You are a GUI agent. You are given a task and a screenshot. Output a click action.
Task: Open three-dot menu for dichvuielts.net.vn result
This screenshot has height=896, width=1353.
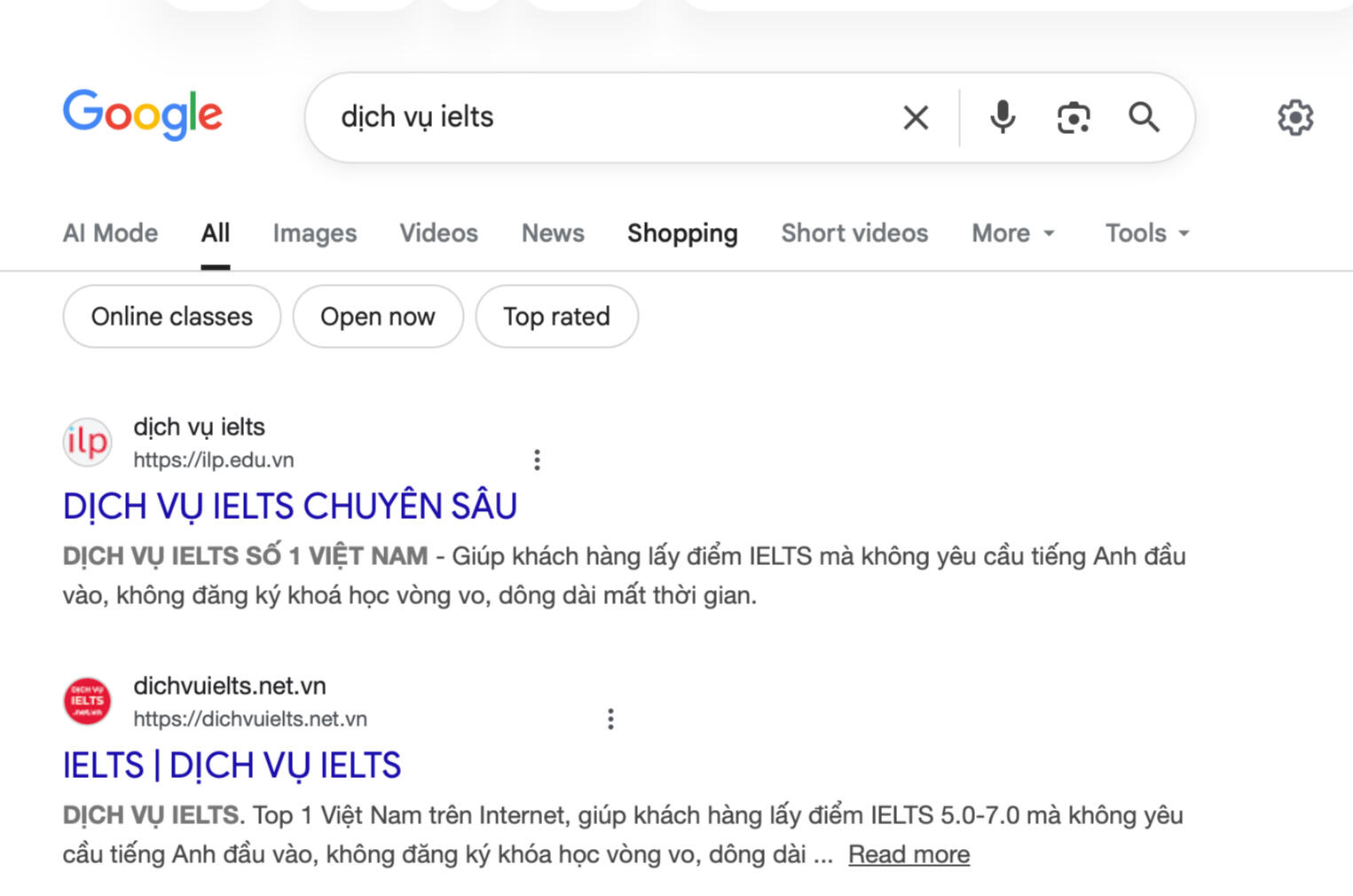[x=610, y=719]
